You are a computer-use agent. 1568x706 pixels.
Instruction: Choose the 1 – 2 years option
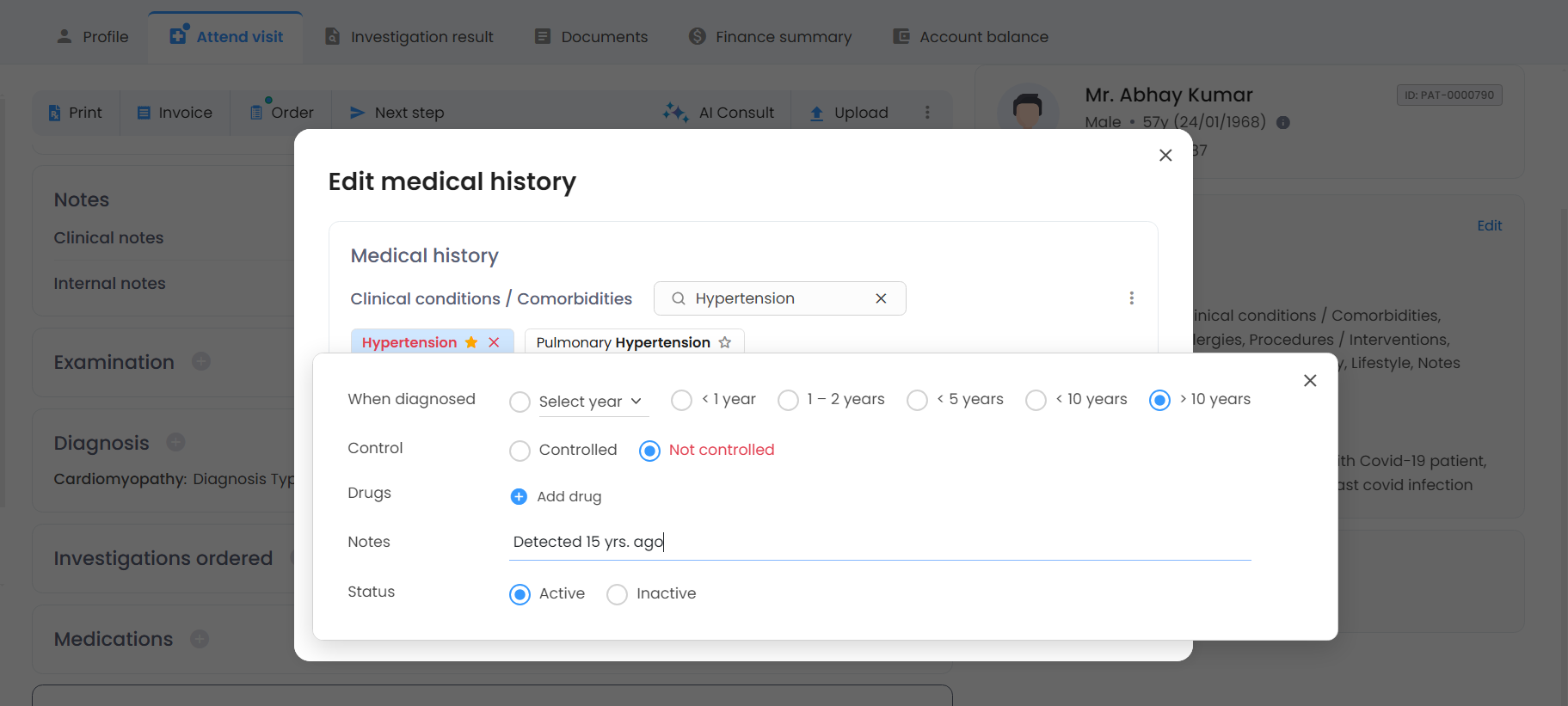[788, 401]
